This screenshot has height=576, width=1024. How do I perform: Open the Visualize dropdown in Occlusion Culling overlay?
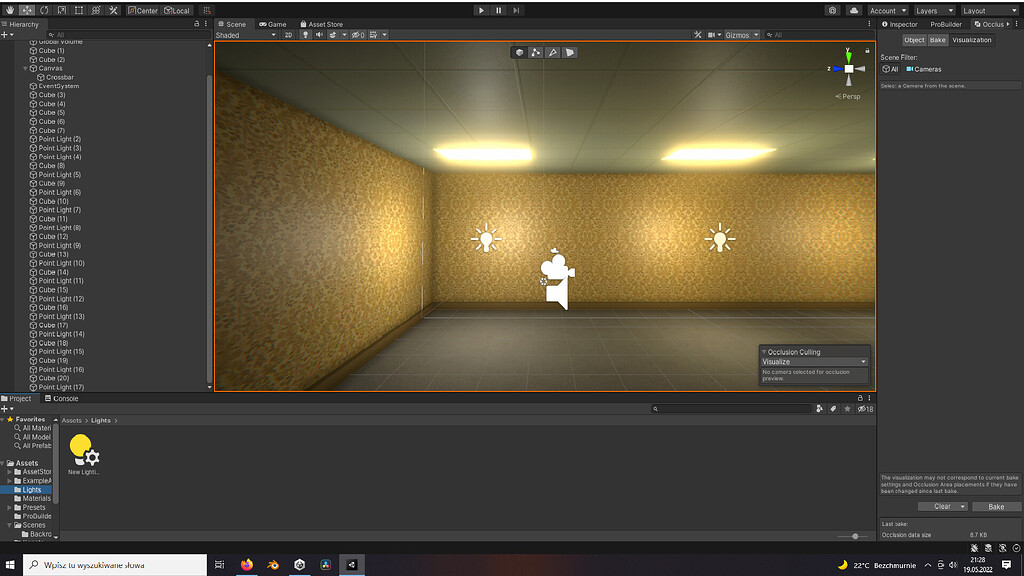click(x=813, y=361)
